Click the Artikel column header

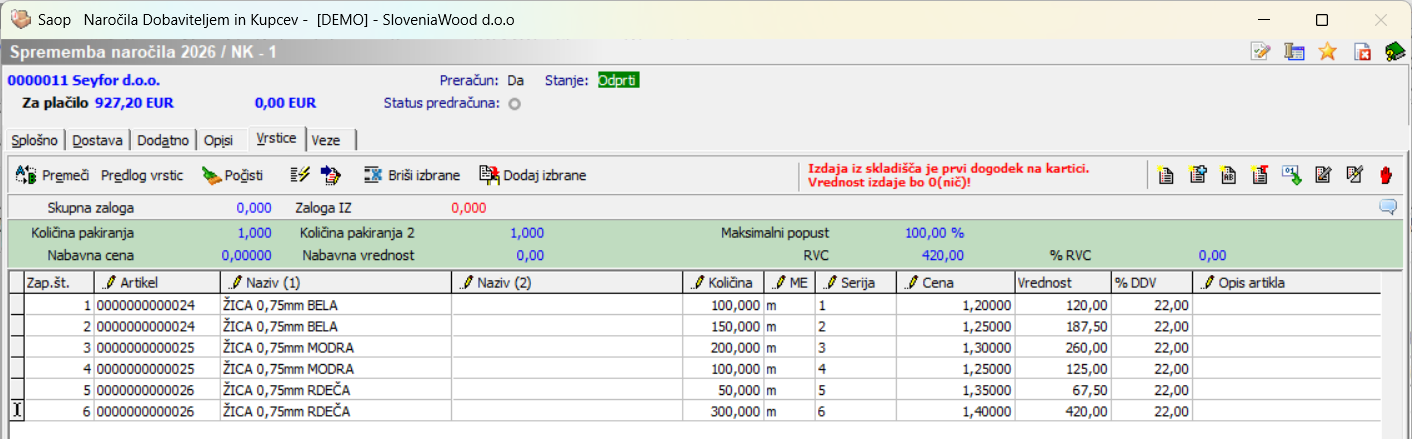155,282
